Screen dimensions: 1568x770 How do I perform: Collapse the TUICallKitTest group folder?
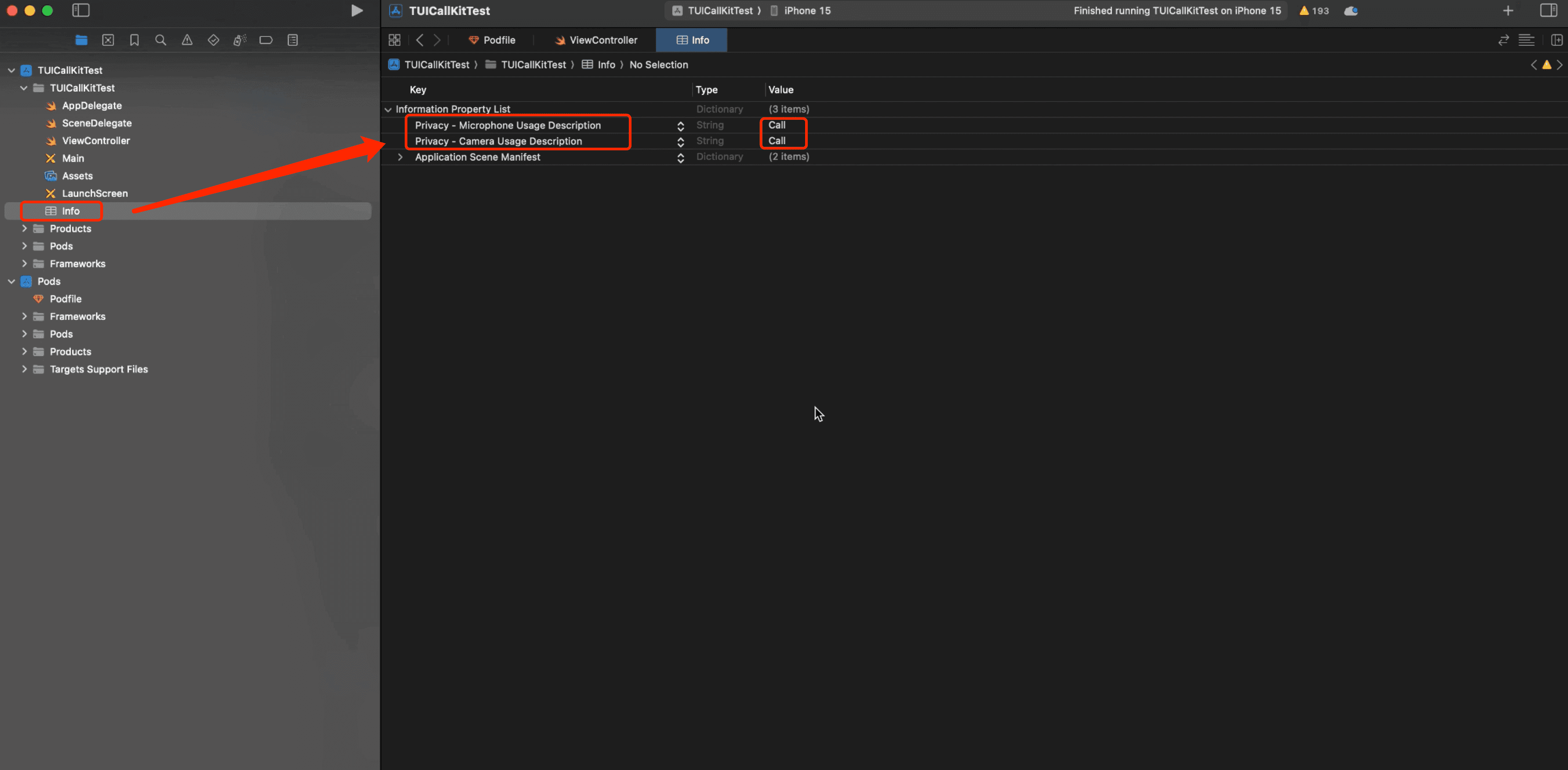24,88
